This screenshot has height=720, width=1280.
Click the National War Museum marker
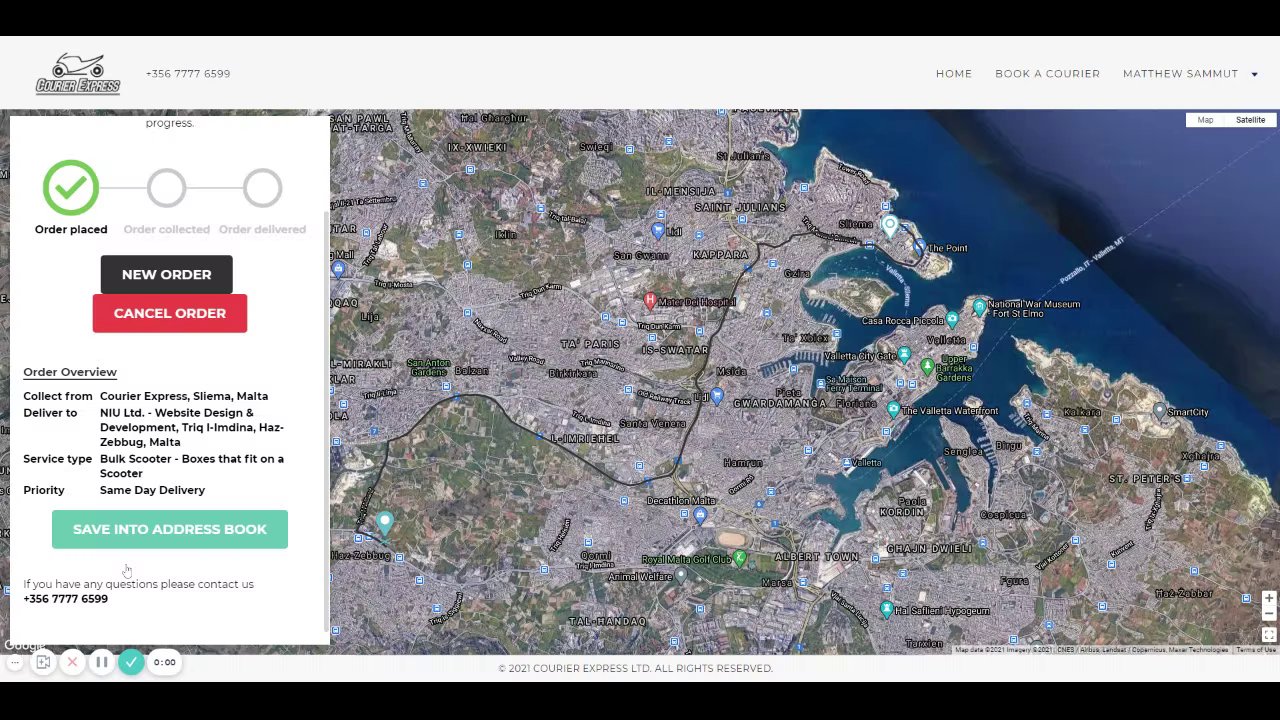pos(980,307)
